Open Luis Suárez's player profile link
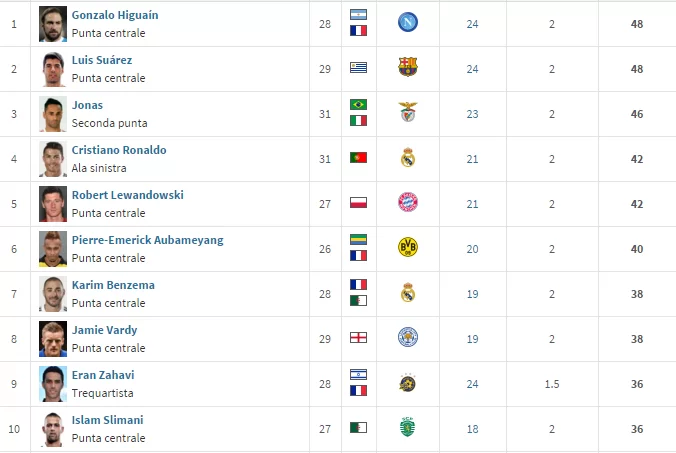Image resolution: width=676 pixels, height=453 pixels. [102, 60]
